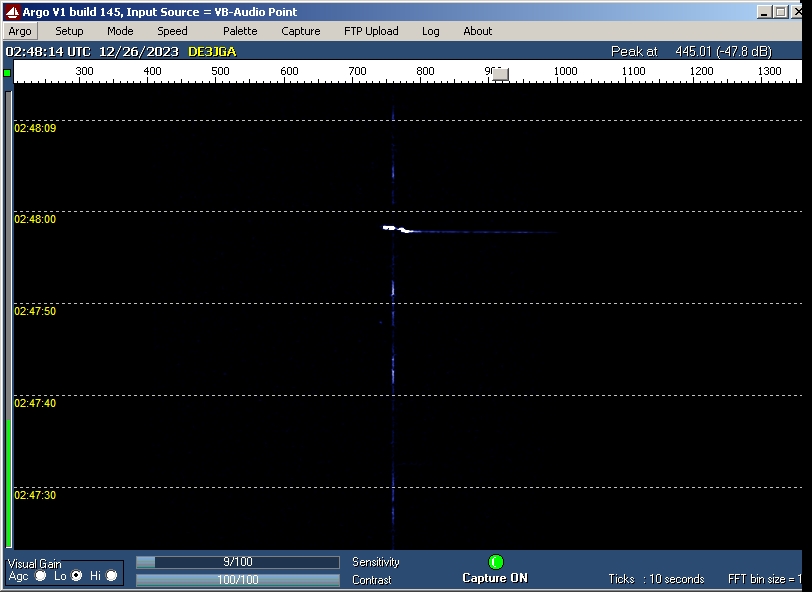Click the 12/26/2023 date display
Image resolution: width=812 pixels, height=592 pixels.
[x=139, y=52]
